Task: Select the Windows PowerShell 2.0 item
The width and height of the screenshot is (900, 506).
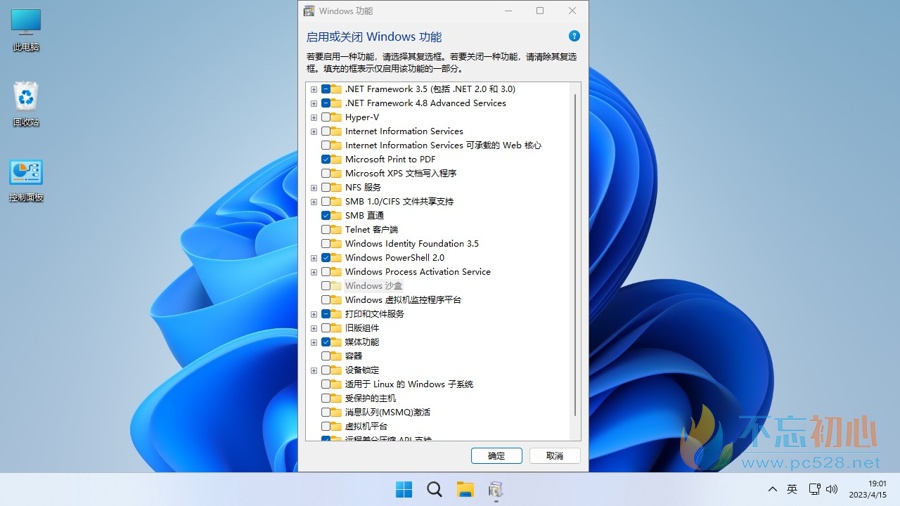Action: tap(394, 258)
